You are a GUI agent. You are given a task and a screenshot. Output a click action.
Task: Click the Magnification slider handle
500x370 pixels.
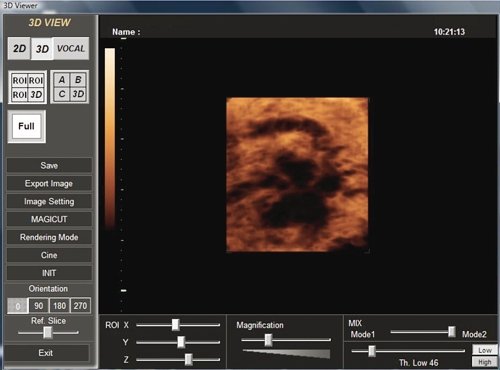268,340
